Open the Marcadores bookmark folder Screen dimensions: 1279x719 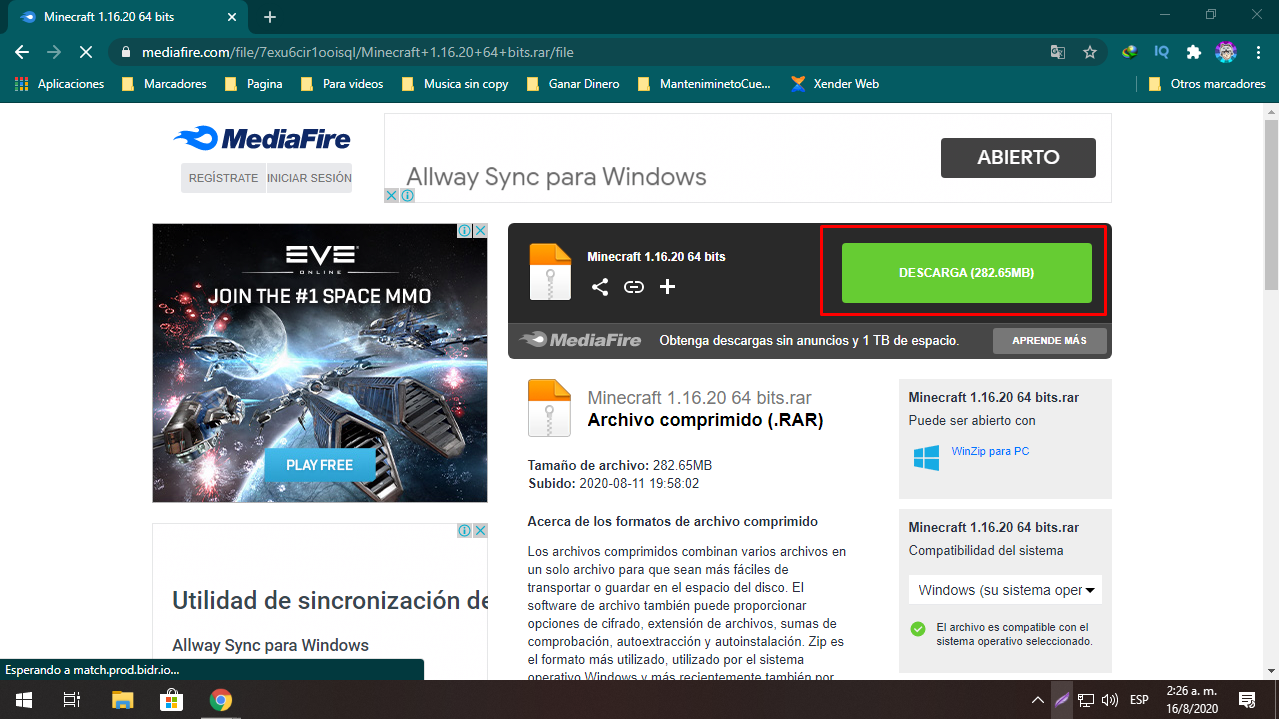click(x=164, y=84)
